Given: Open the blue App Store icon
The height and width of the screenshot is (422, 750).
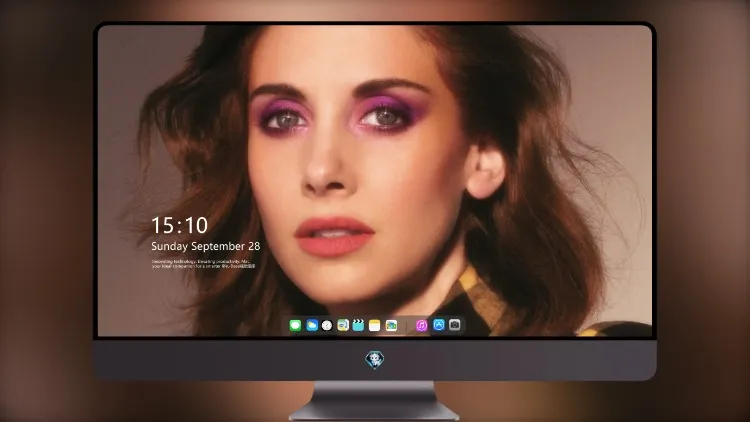Looking at the screenshot, I should point(439,325).
